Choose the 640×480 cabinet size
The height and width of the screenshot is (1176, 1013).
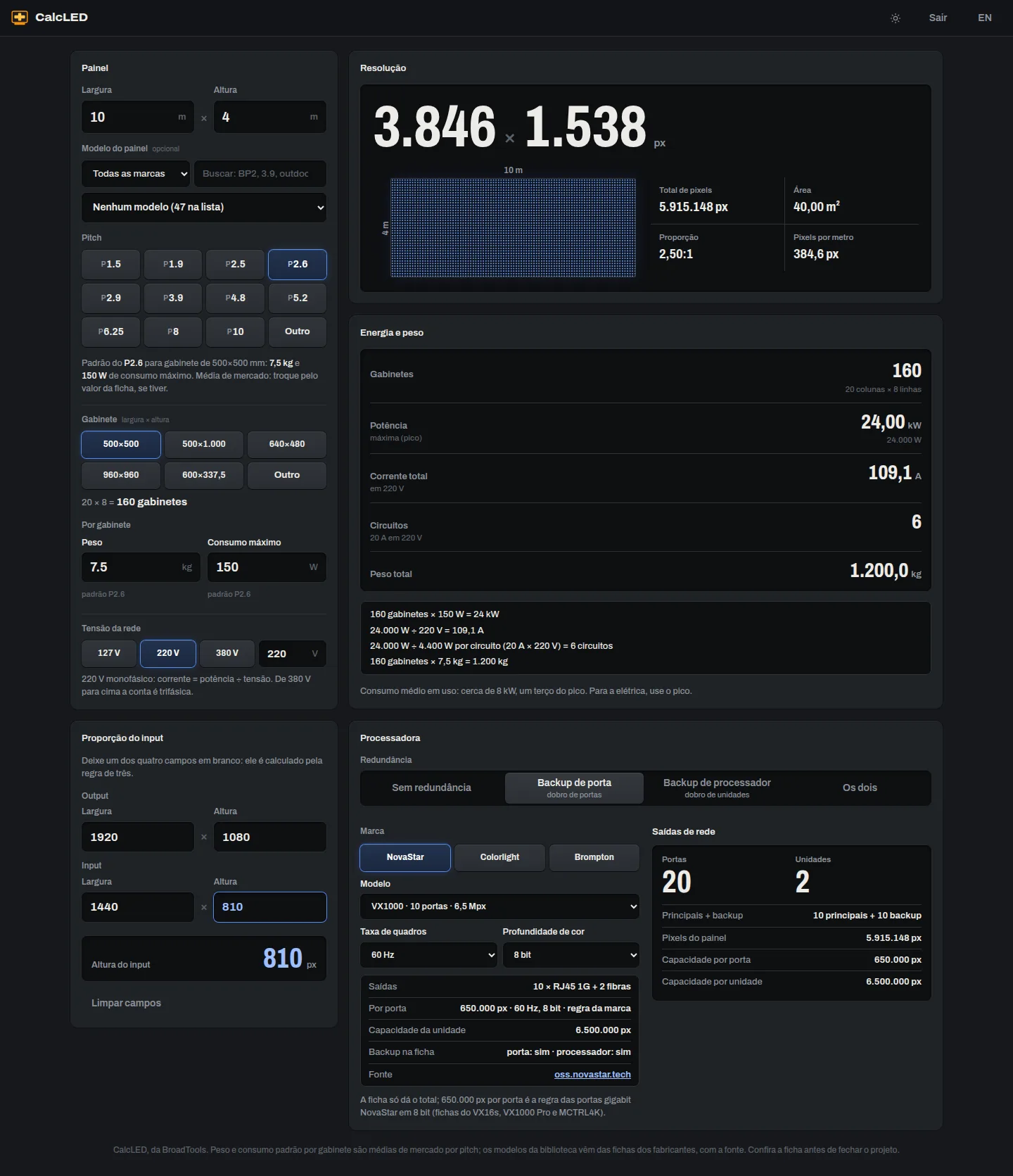click(x=287, y=445)
